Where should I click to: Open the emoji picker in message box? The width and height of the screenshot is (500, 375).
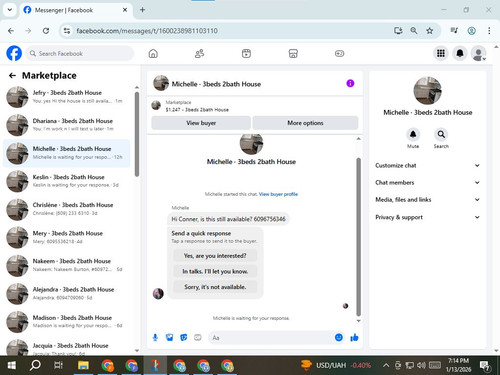click(339, 337)
